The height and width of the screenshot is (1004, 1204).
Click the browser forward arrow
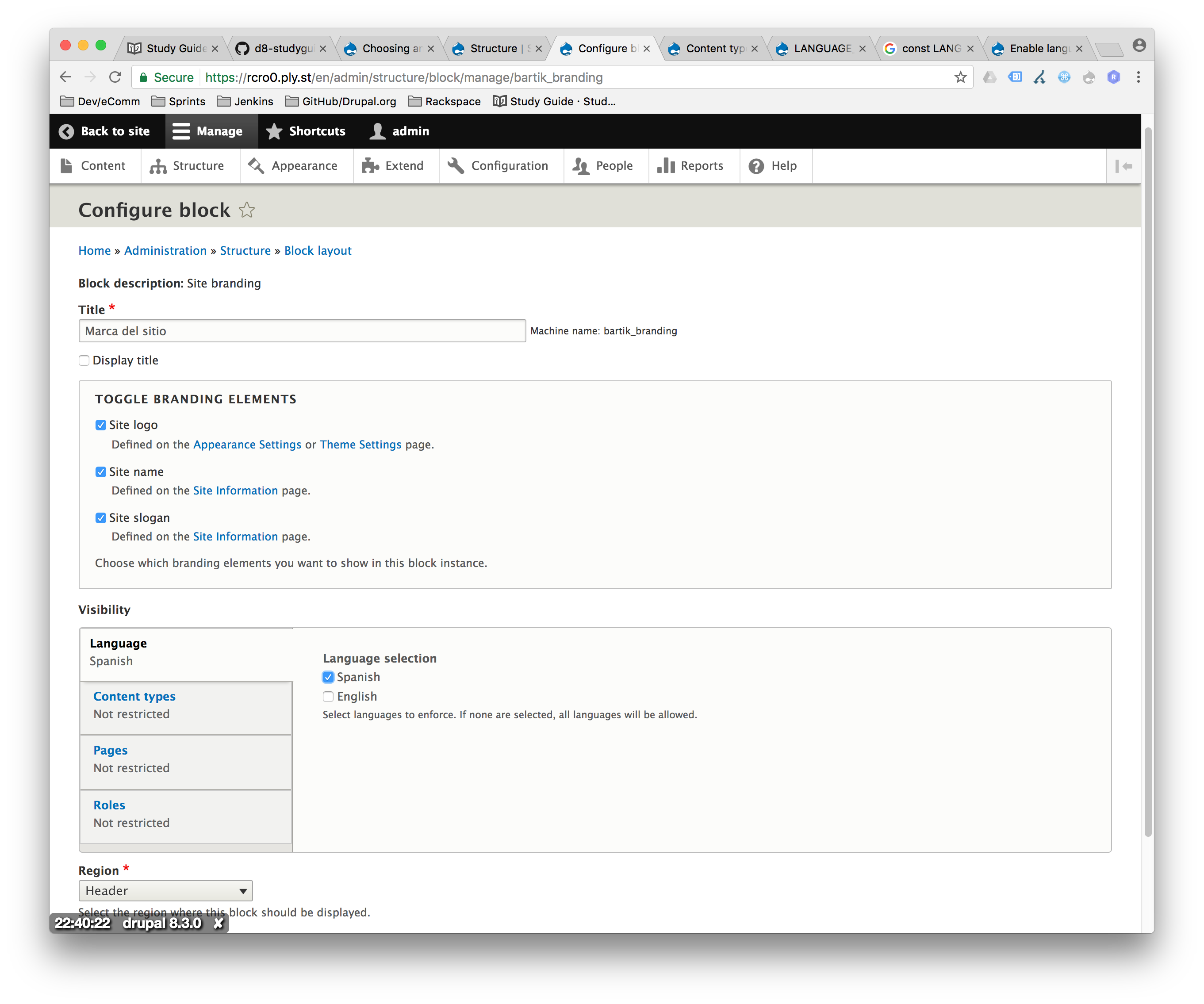90,77
